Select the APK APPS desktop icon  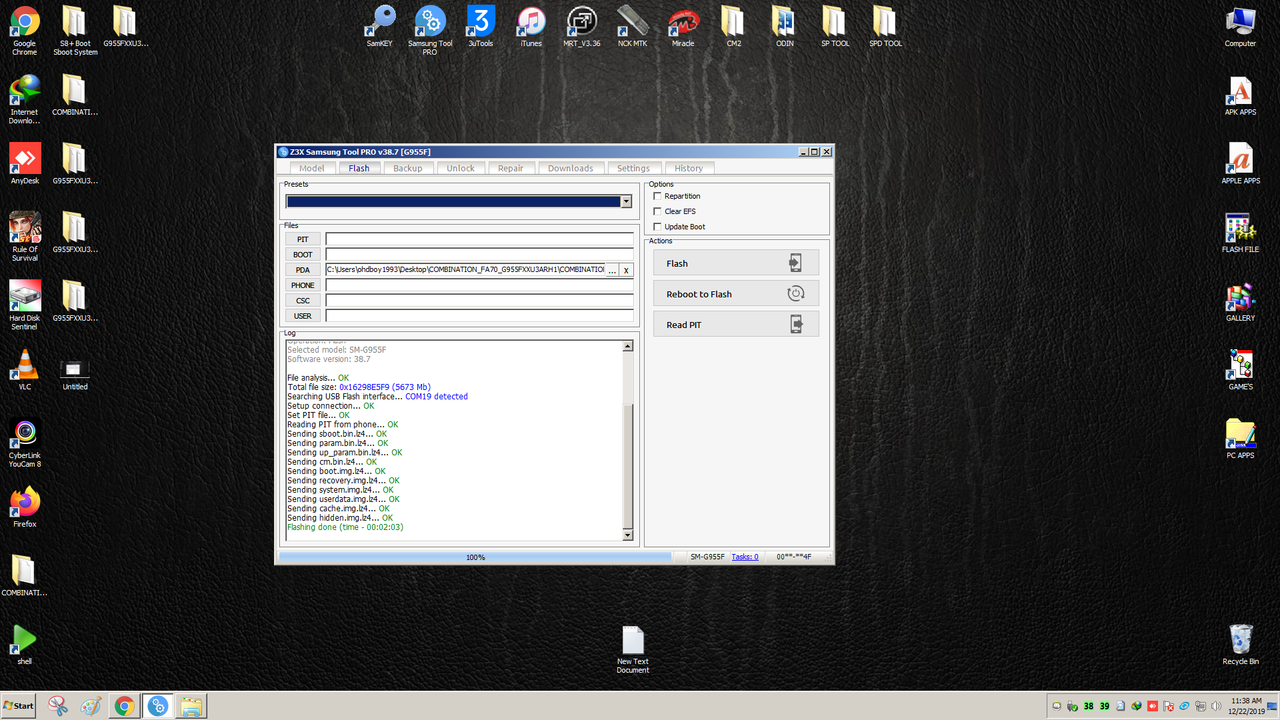point(1240,96)
